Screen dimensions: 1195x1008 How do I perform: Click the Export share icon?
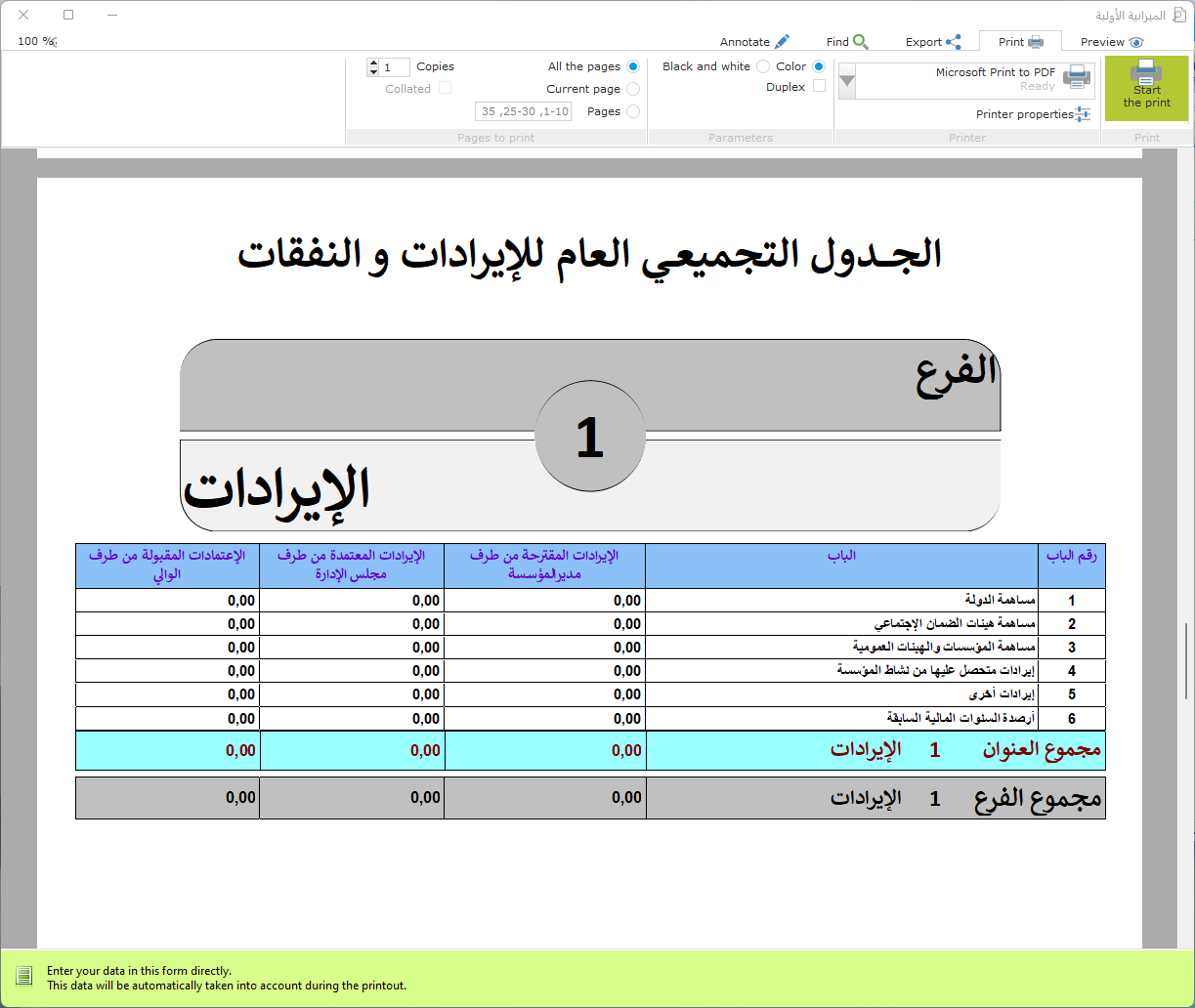coord(953,42)
